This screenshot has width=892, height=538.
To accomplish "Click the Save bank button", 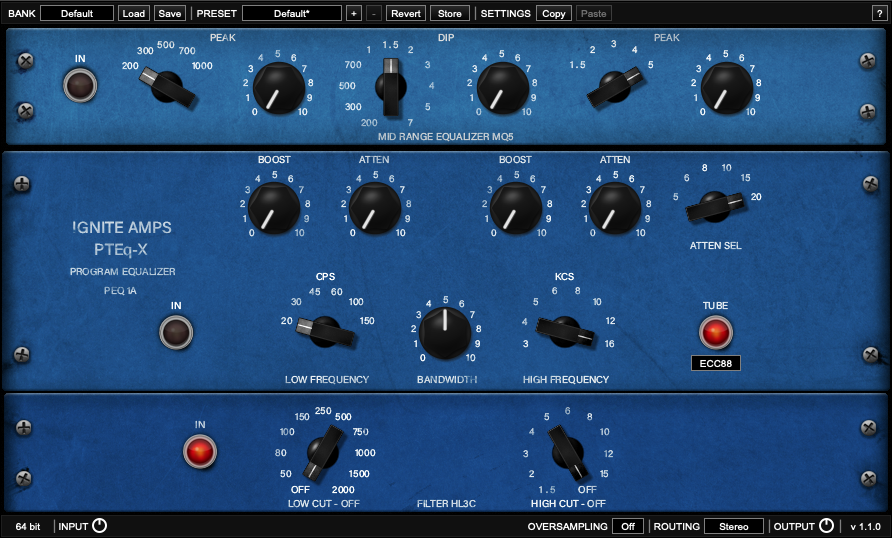I will coord(170,13).
